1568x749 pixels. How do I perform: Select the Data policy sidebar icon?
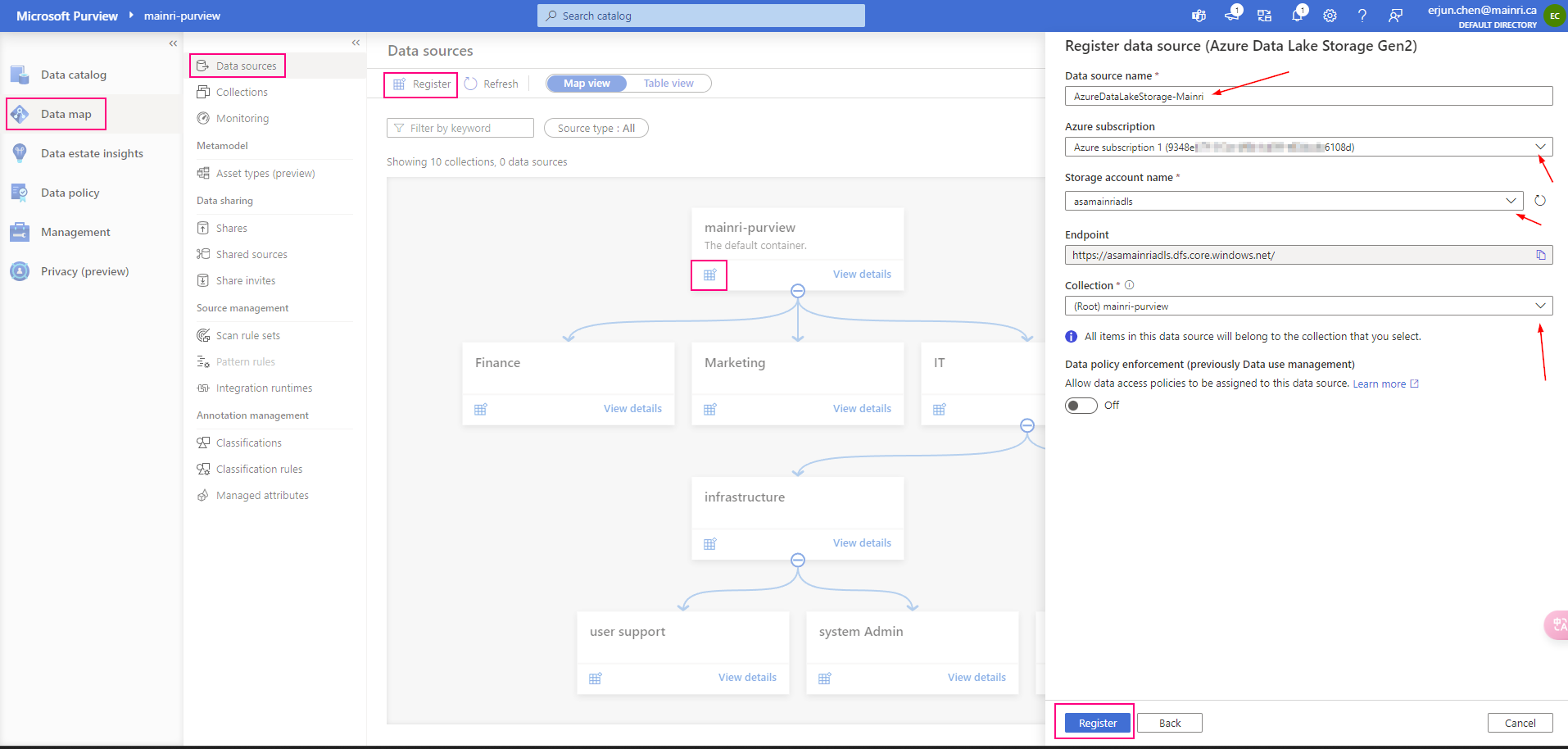(20, 192)
